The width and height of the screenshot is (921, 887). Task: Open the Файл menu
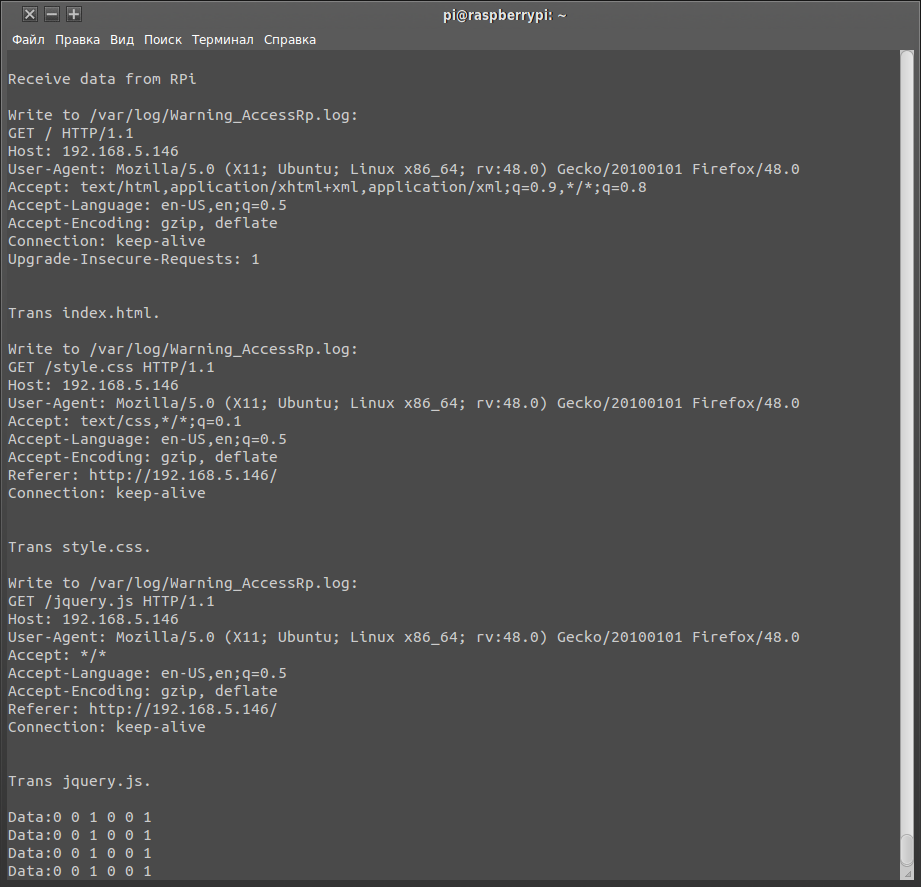[x=28, y=40]
